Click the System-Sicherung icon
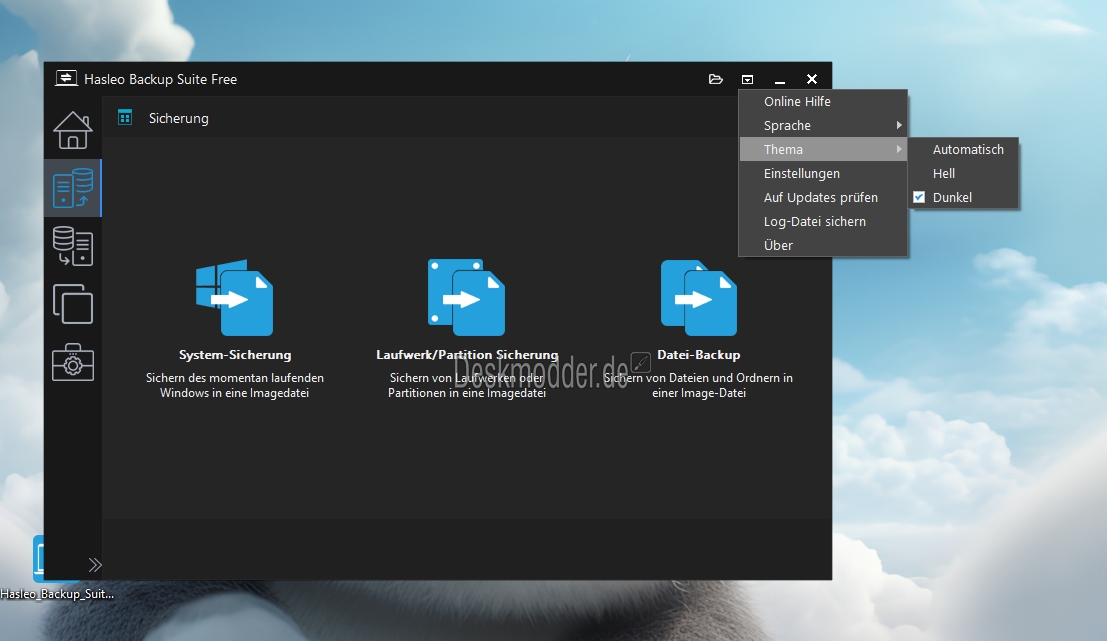This screenshot has height=641, width=1107. point(234,297)
